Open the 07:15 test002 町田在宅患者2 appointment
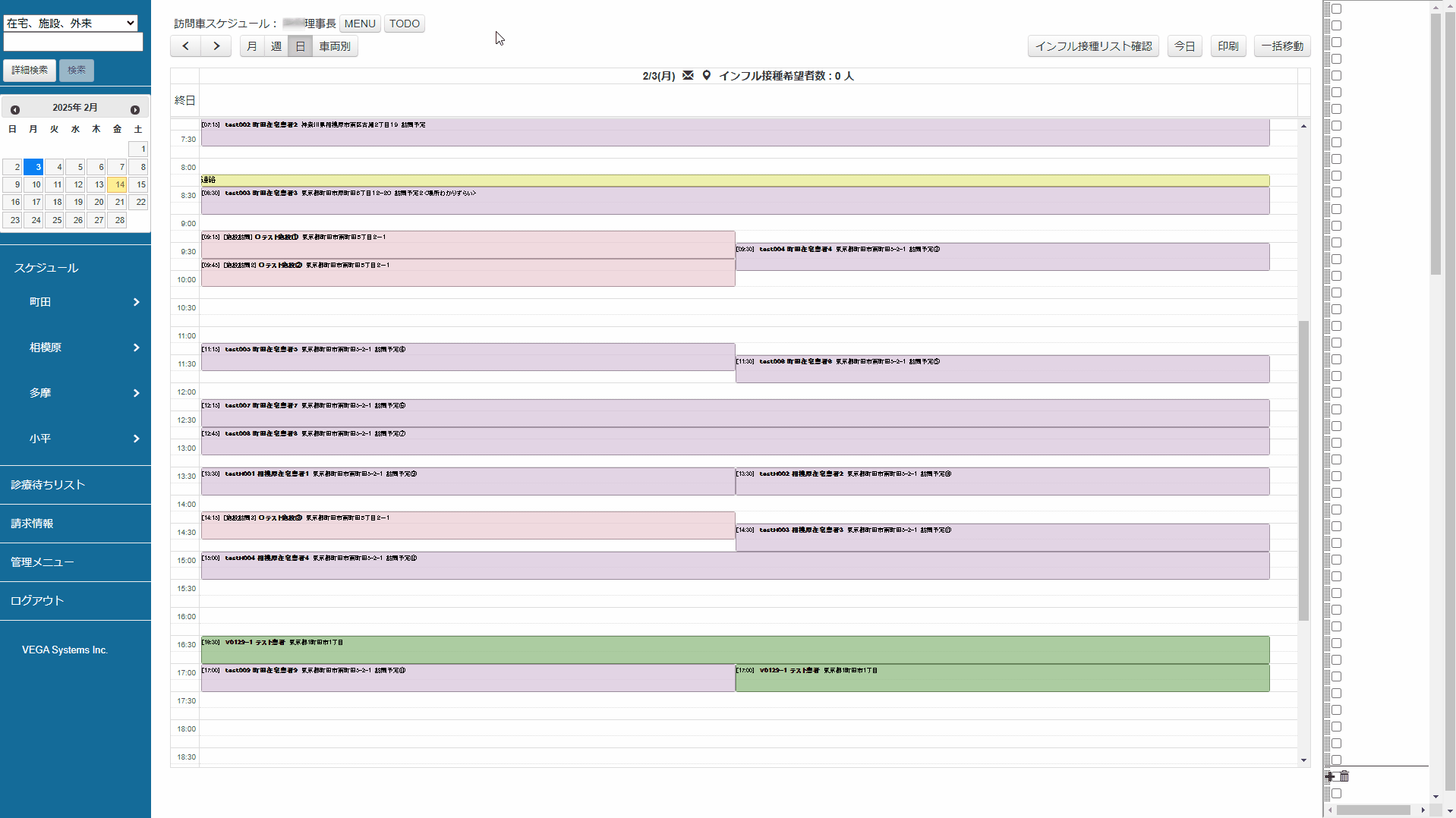 pos(735,132)
